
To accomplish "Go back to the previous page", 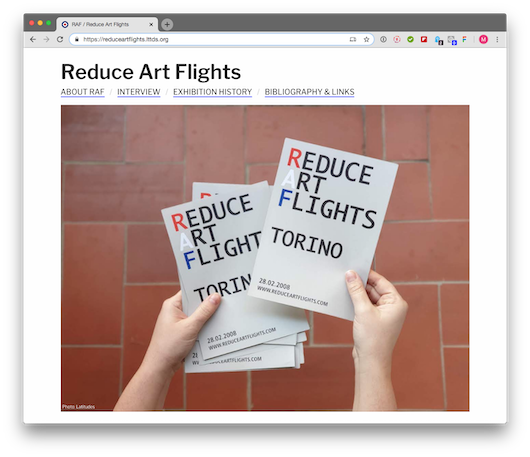I will coord(33,40).
